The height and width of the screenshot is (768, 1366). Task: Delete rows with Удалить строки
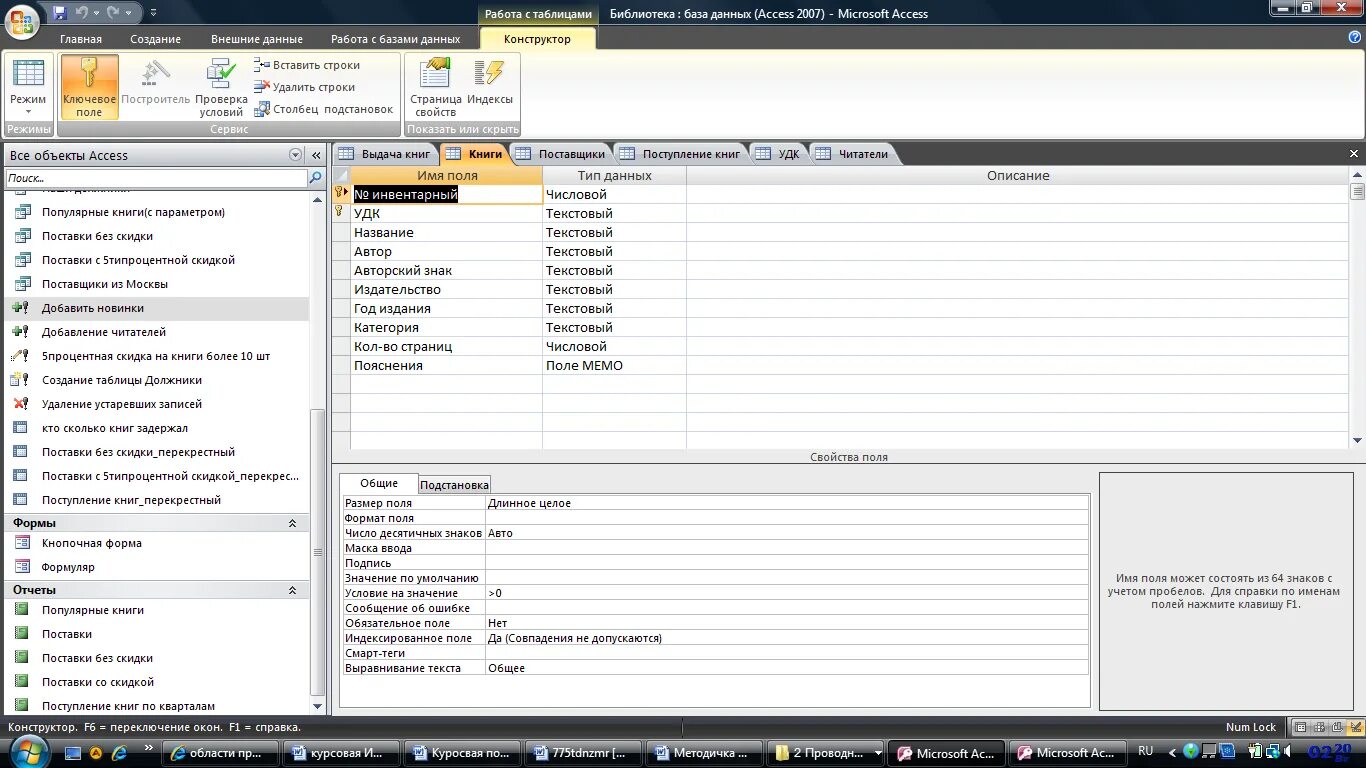305,87
